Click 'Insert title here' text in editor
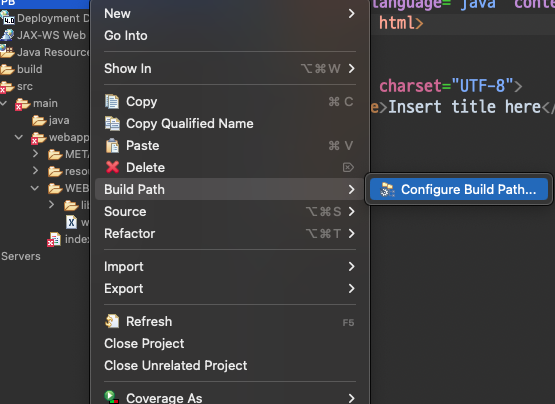This screenshot has height=404, width=555. (x=464, y=107)
